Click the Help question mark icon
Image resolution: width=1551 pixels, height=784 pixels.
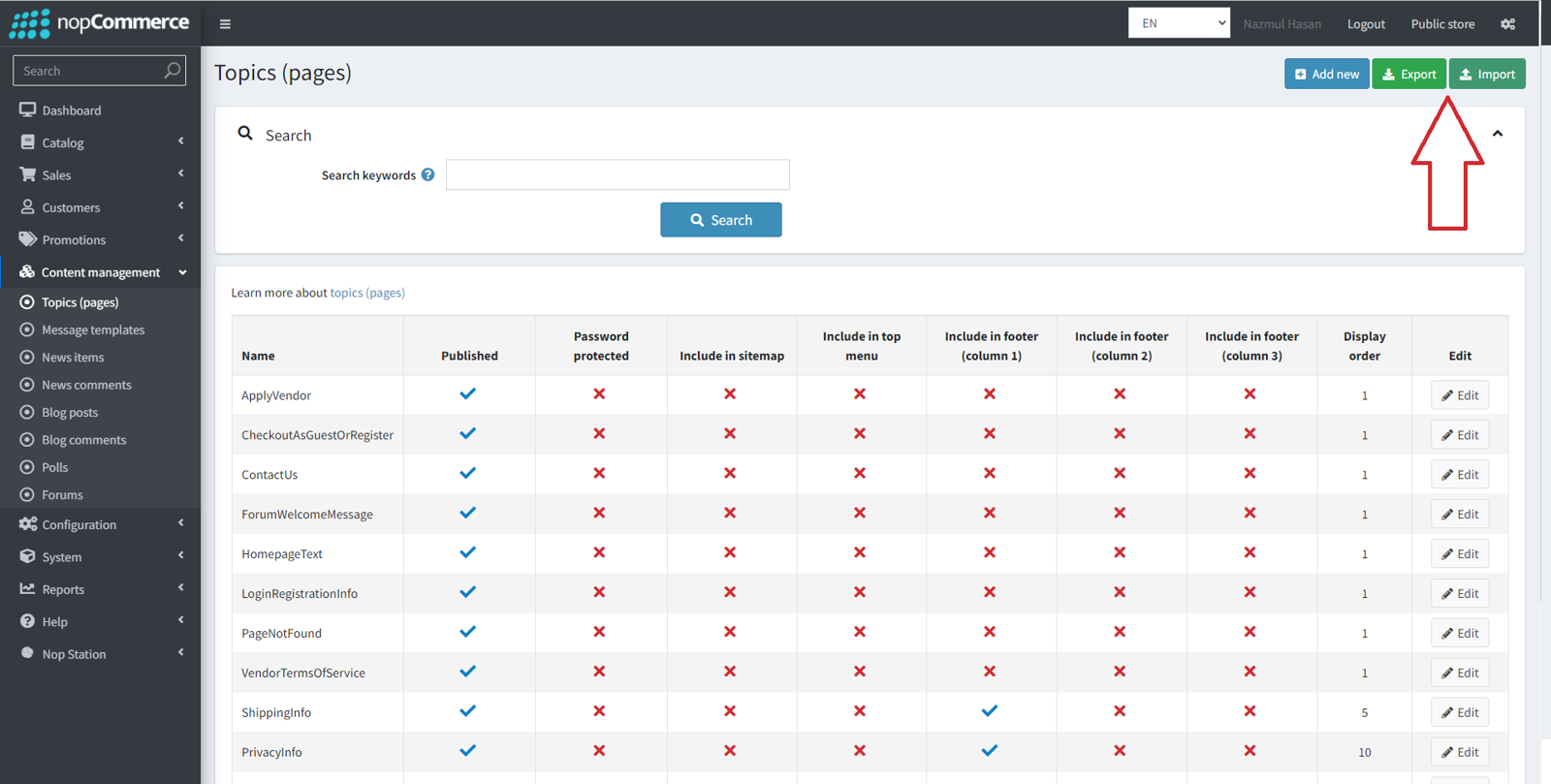click(x=27, y=621)
